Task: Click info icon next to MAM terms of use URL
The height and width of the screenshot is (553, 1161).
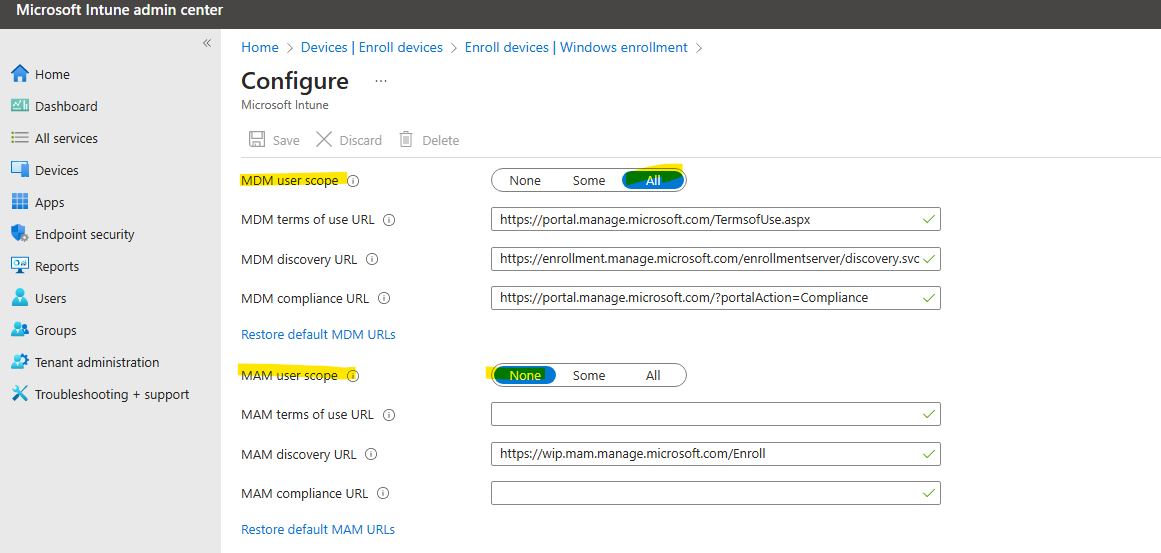Action: click(x=389, y=415)
